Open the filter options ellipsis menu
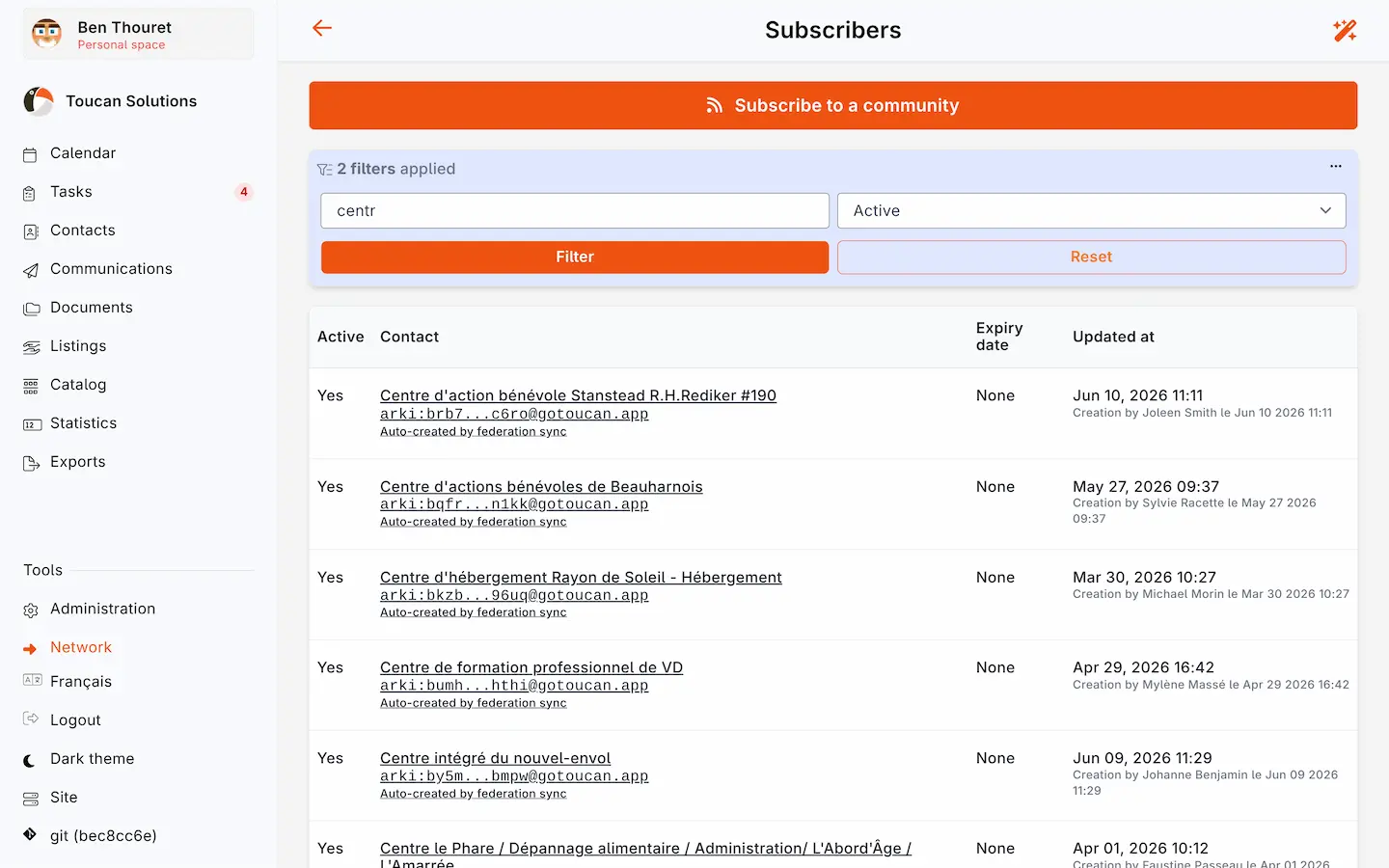 pos(1336,167)
